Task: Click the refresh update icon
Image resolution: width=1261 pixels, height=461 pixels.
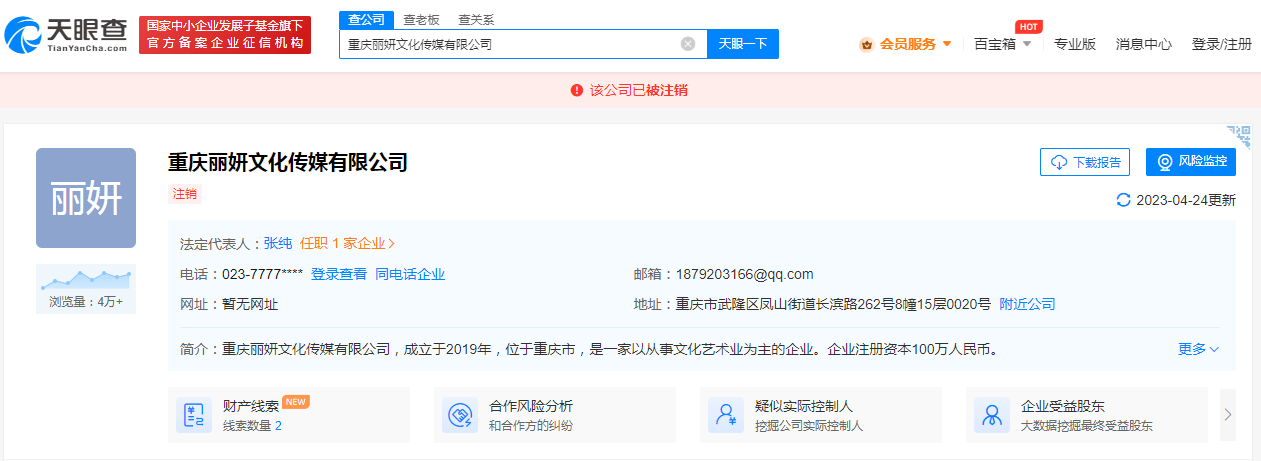Action: 1123,200
